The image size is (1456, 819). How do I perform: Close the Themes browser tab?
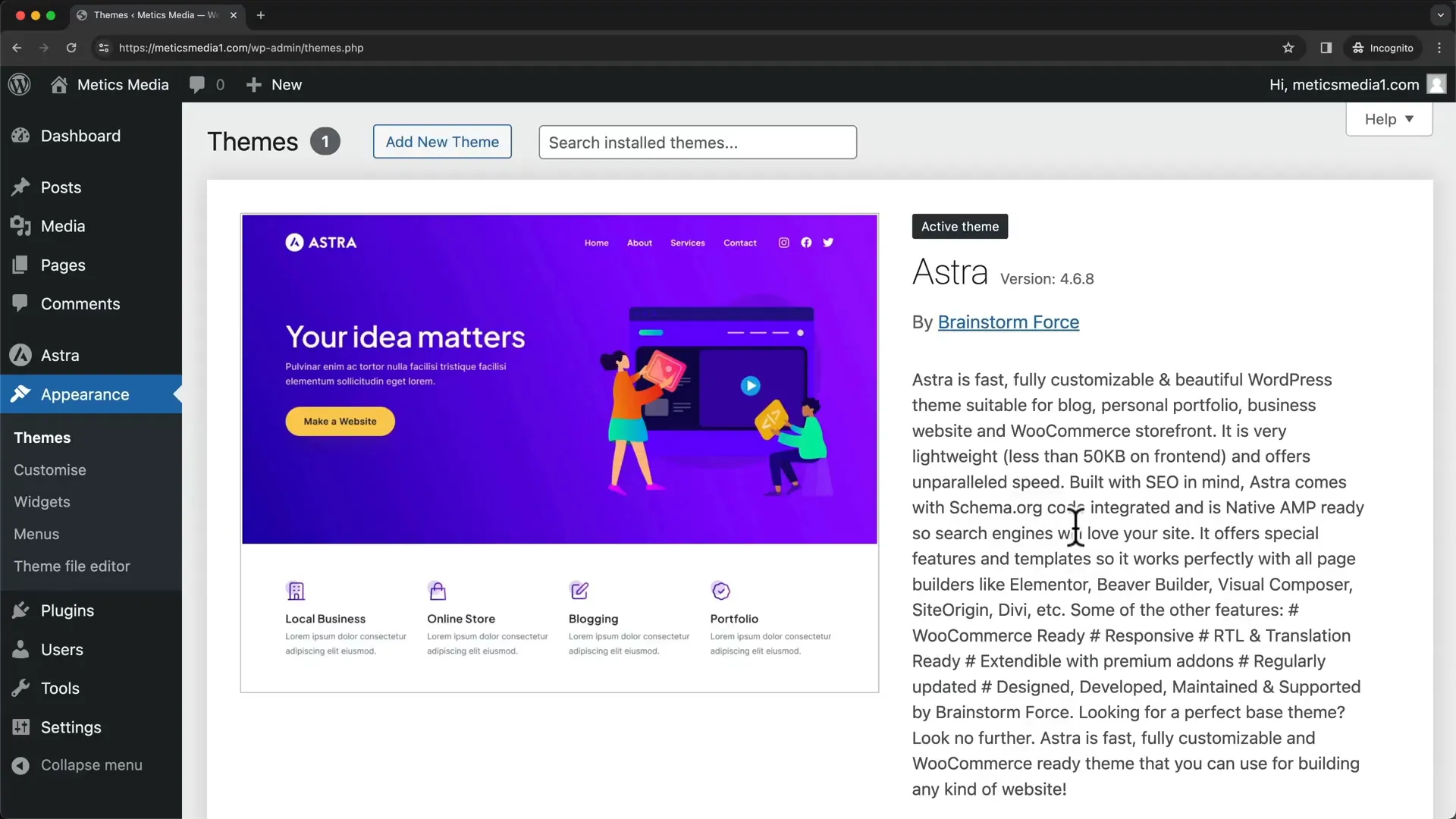pos(234,15)
